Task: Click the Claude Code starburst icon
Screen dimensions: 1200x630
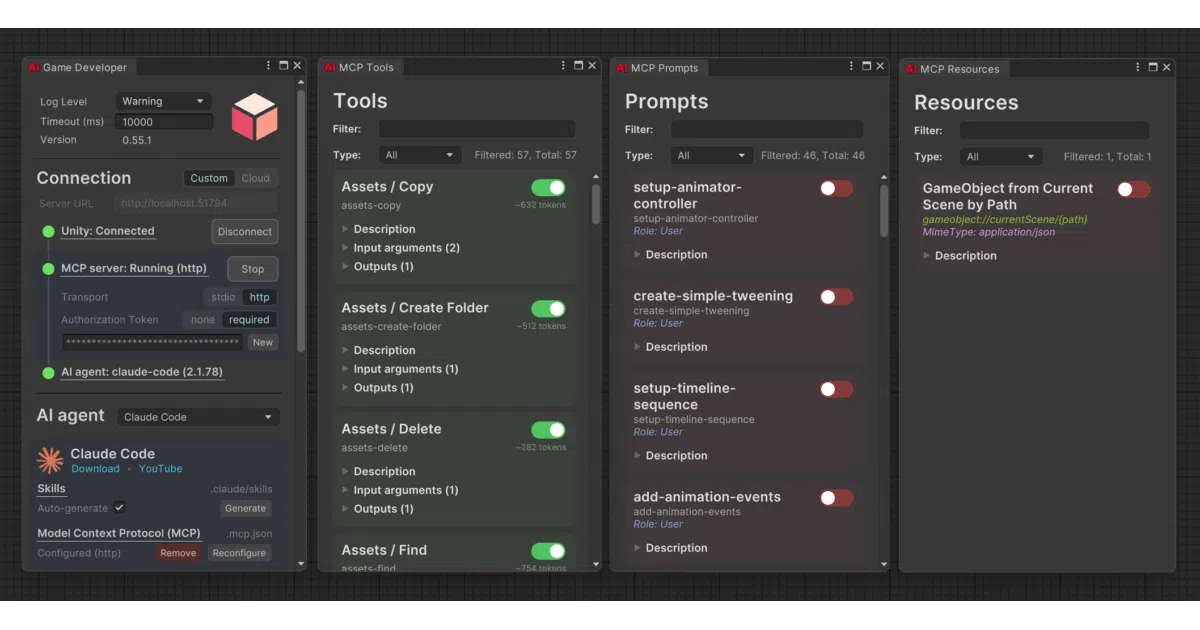Action: (50, 460)
